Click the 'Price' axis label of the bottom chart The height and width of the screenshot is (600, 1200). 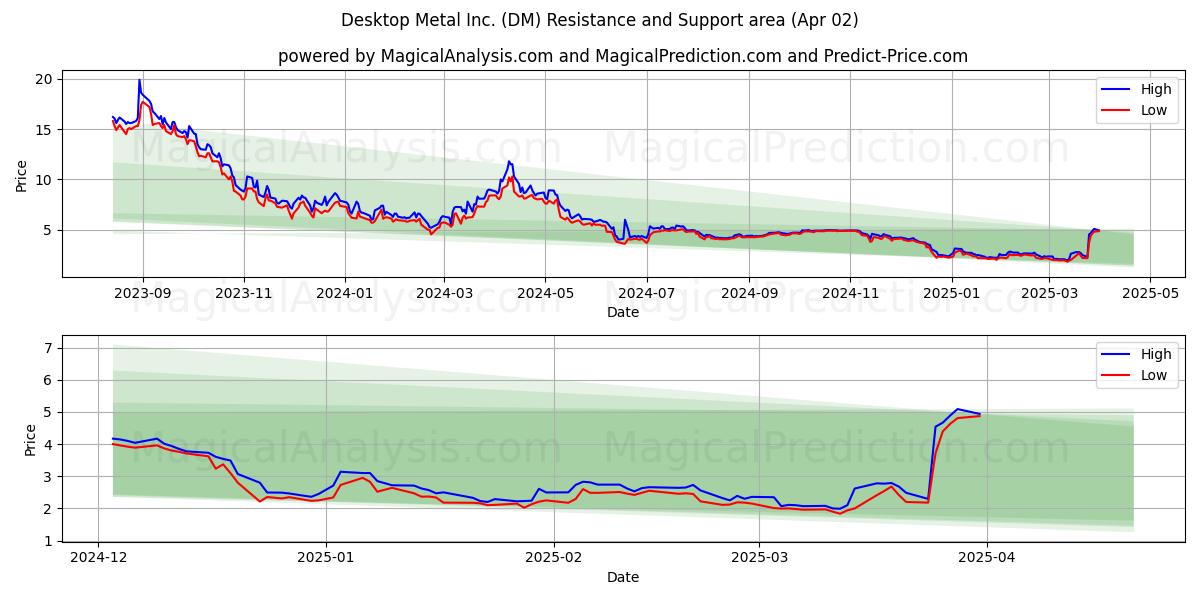point(30,439)
